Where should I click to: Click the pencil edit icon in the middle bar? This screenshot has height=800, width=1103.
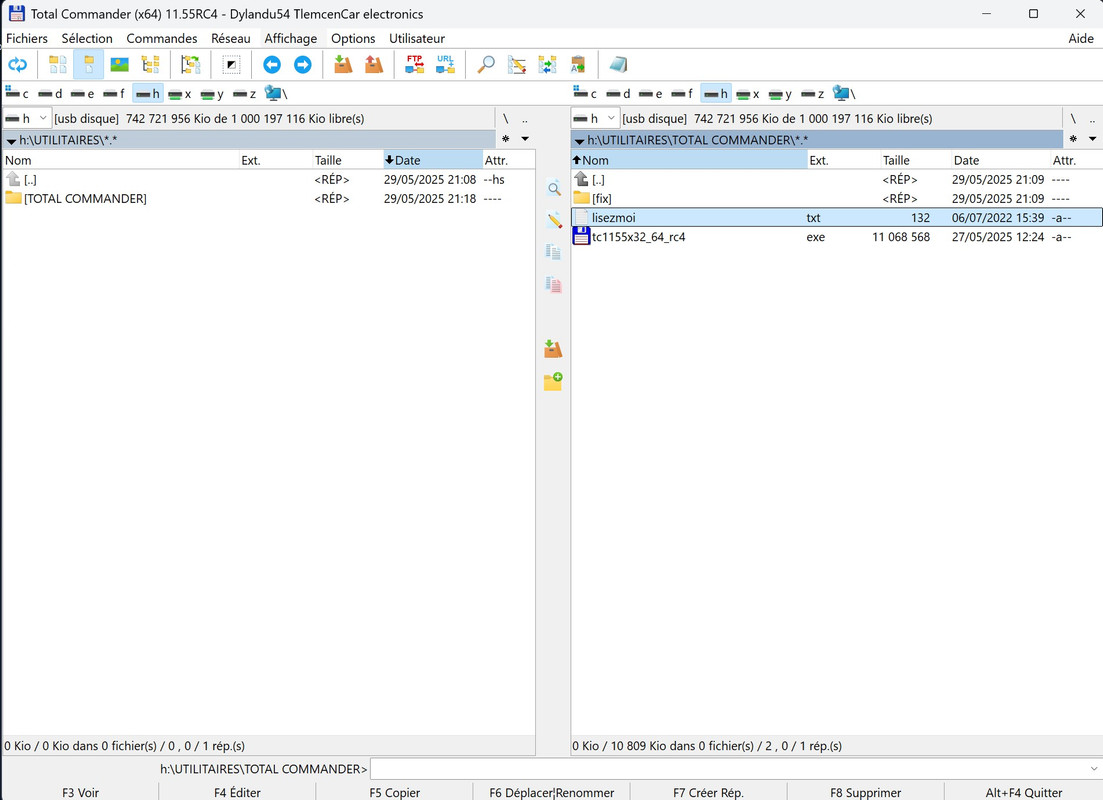(x=554, y=220)
